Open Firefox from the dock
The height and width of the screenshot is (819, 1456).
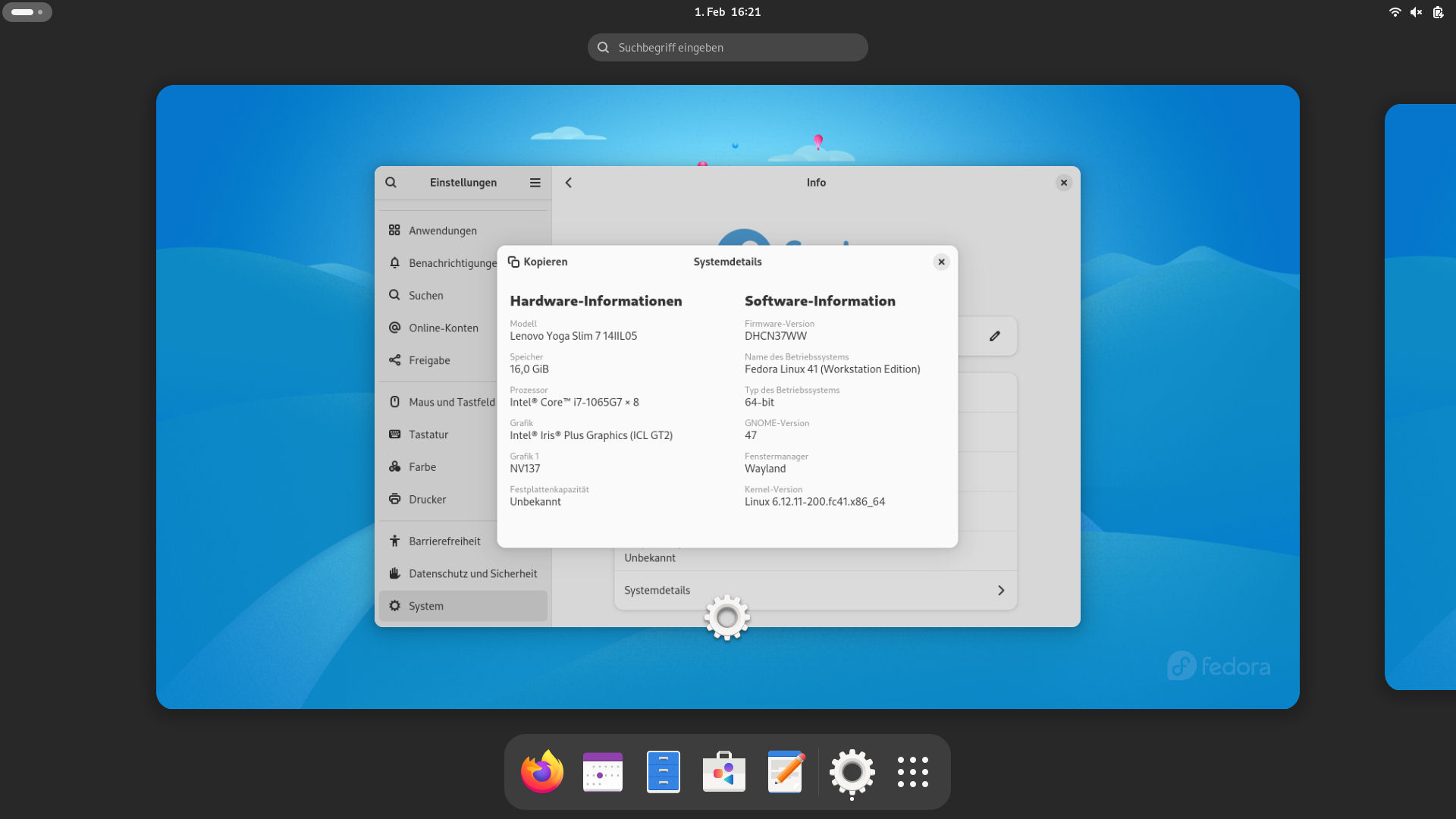click(x=542, y=772)
